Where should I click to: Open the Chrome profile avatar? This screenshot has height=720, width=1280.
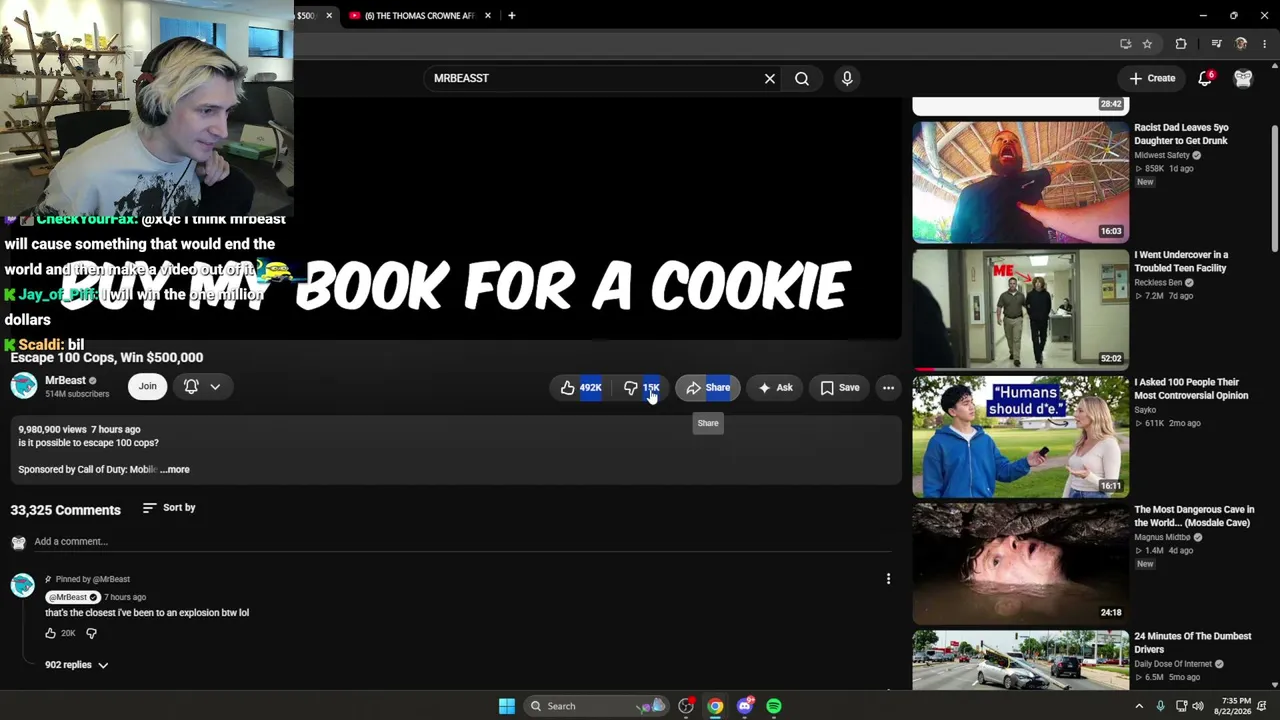click(1241, 44)
